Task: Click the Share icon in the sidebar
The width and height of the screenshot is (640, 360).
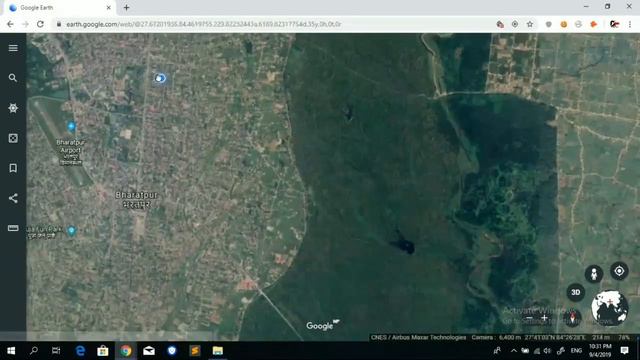Action: [x=13, y=198]
